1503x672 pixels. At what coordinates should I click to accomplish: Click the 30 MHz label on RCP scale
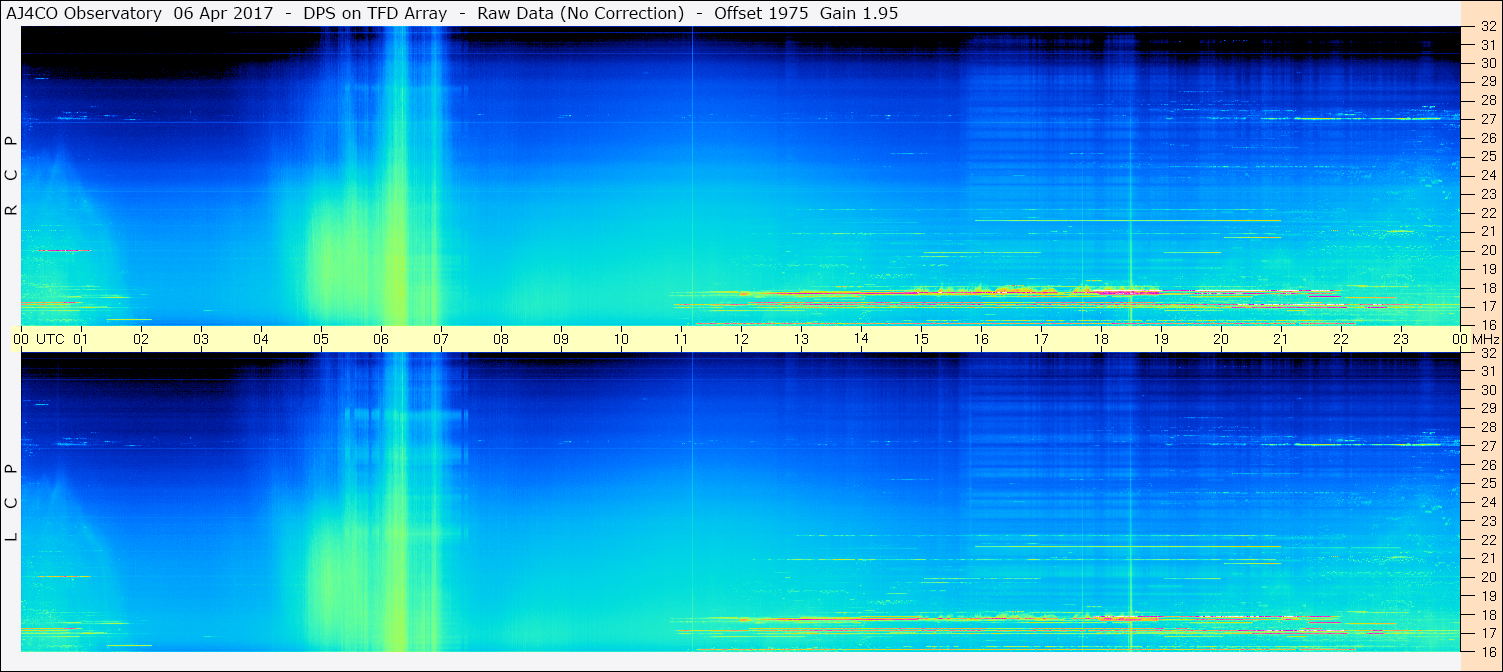coord(1488,63)
